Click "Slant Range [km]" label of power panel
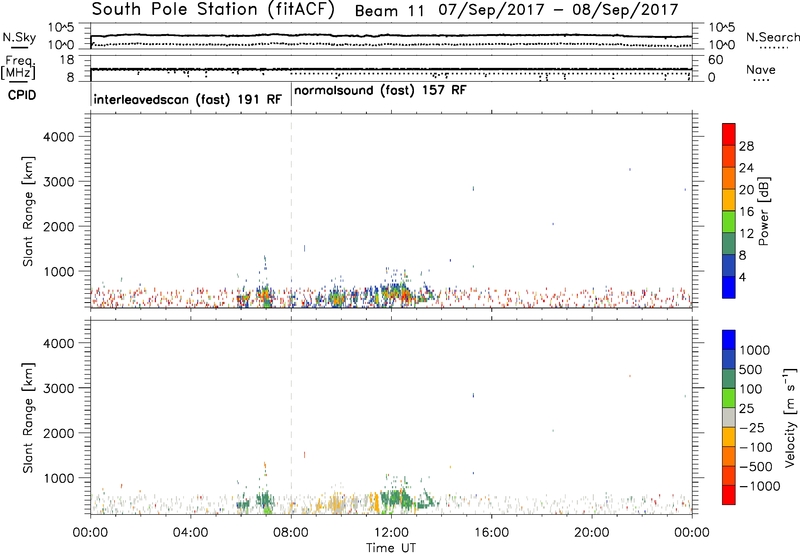Image resolution: width=800 pixels, height=554 pixels. 28,211
